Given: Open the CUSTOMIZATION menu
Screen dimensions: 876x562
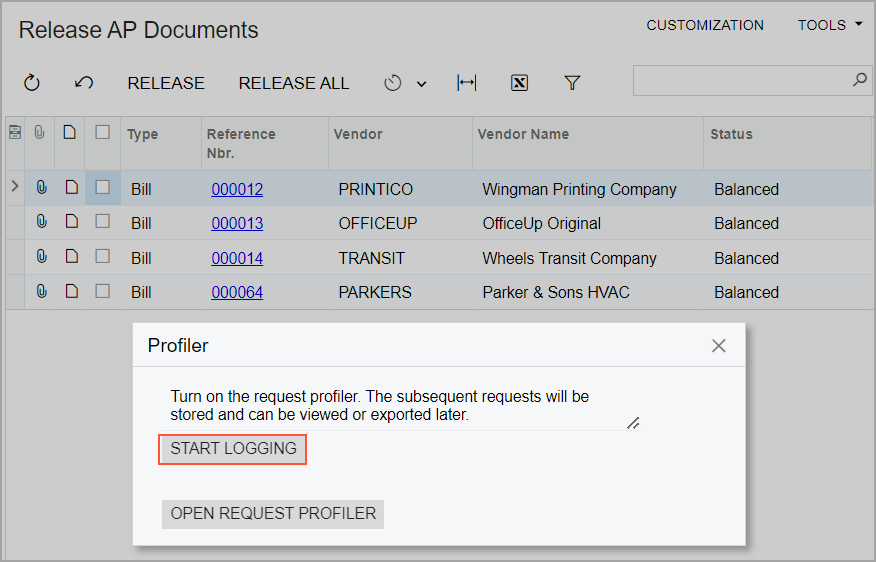Looking at the screenshot, I should point(705,25).
